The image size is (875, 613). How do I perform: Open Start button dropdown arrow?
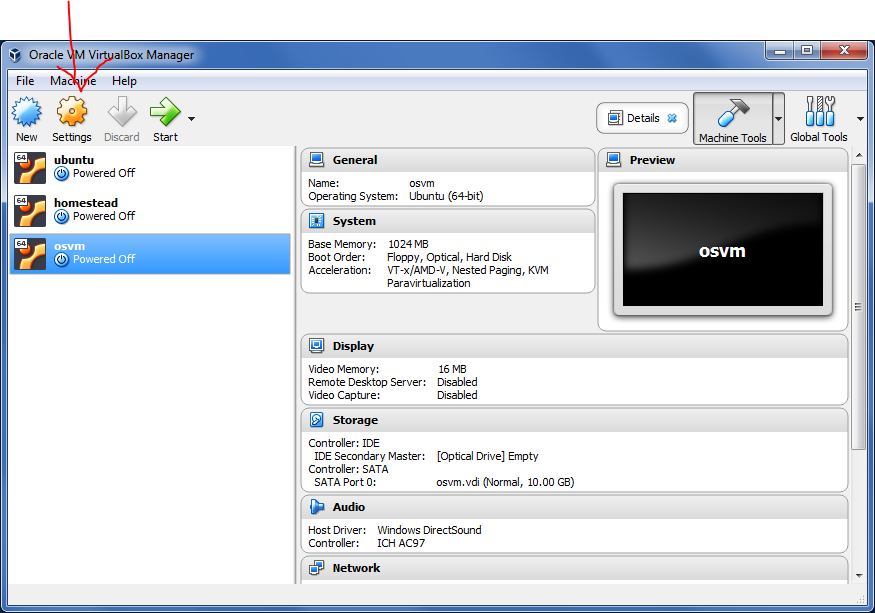tap(191, 118)
